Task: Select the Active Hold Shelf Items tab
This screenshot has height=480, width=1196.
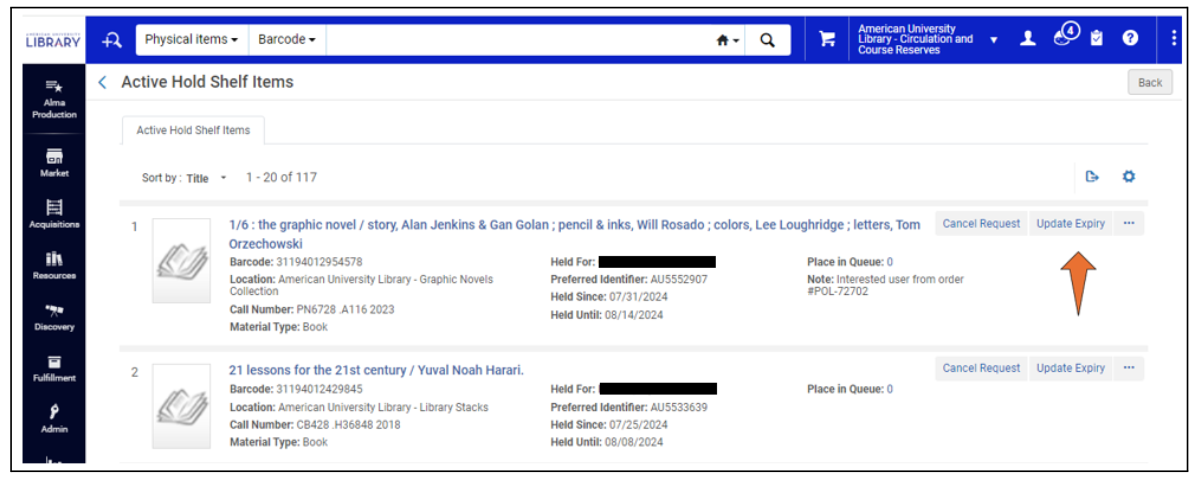Action: pyautogui.click(x=193, y=130)
